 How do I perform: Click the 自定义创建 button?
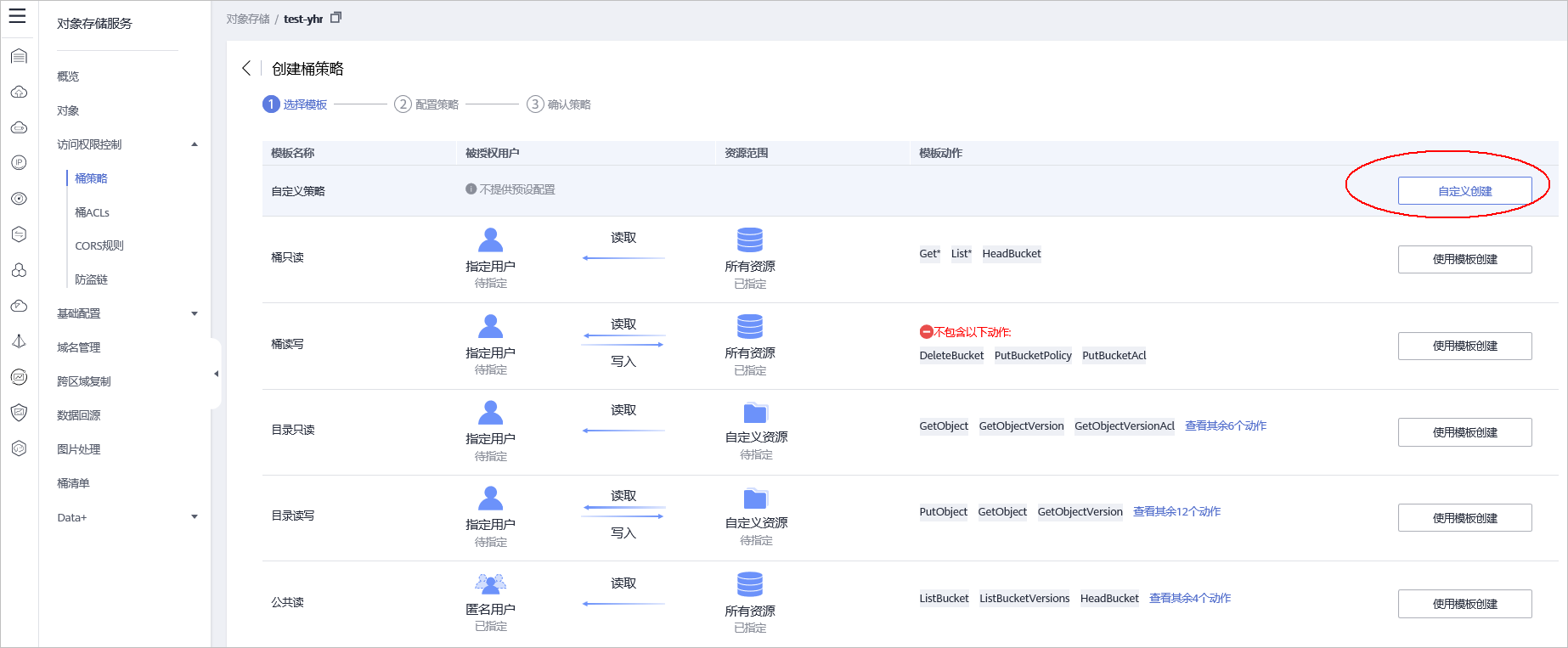pos(1464,191)
